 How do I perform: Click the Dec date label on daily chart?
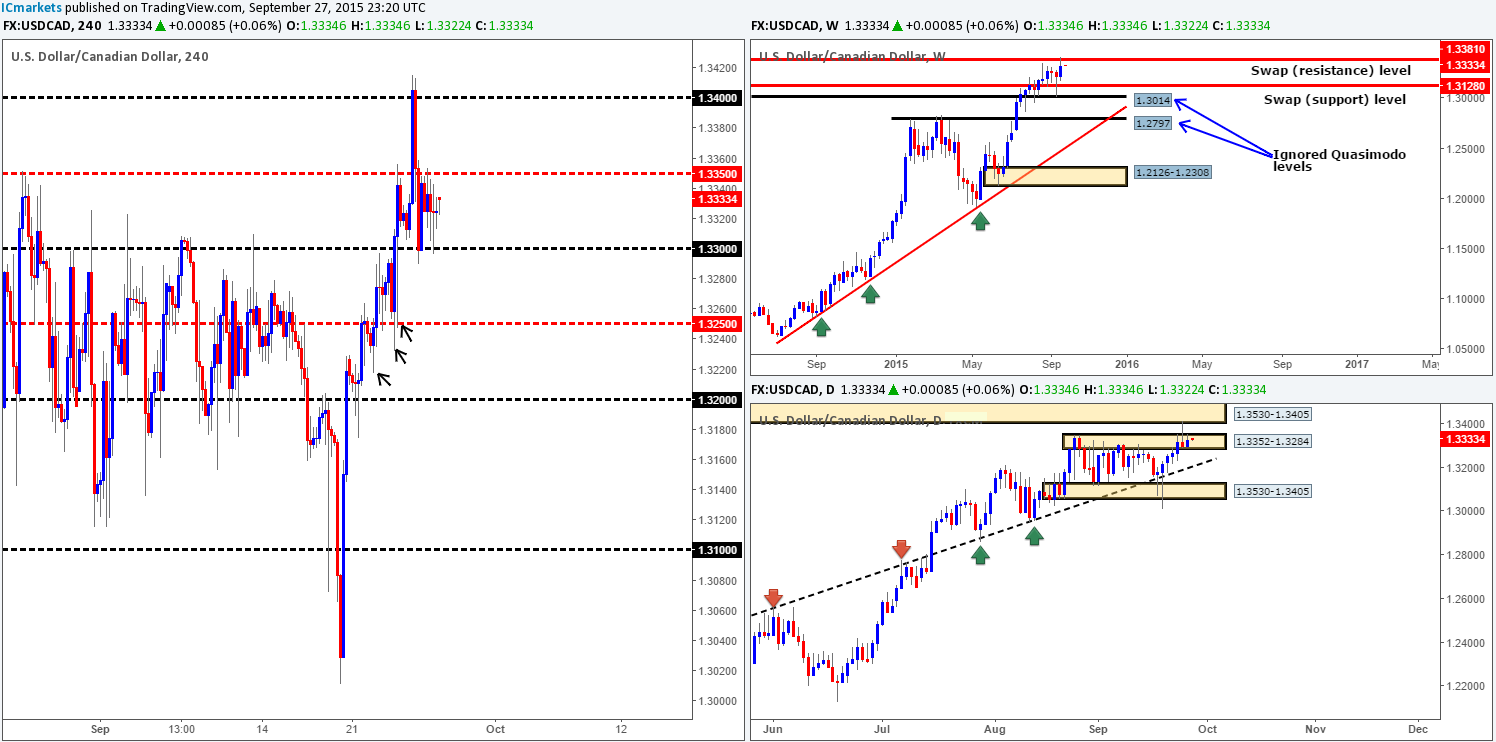[x=1418, y=728]
